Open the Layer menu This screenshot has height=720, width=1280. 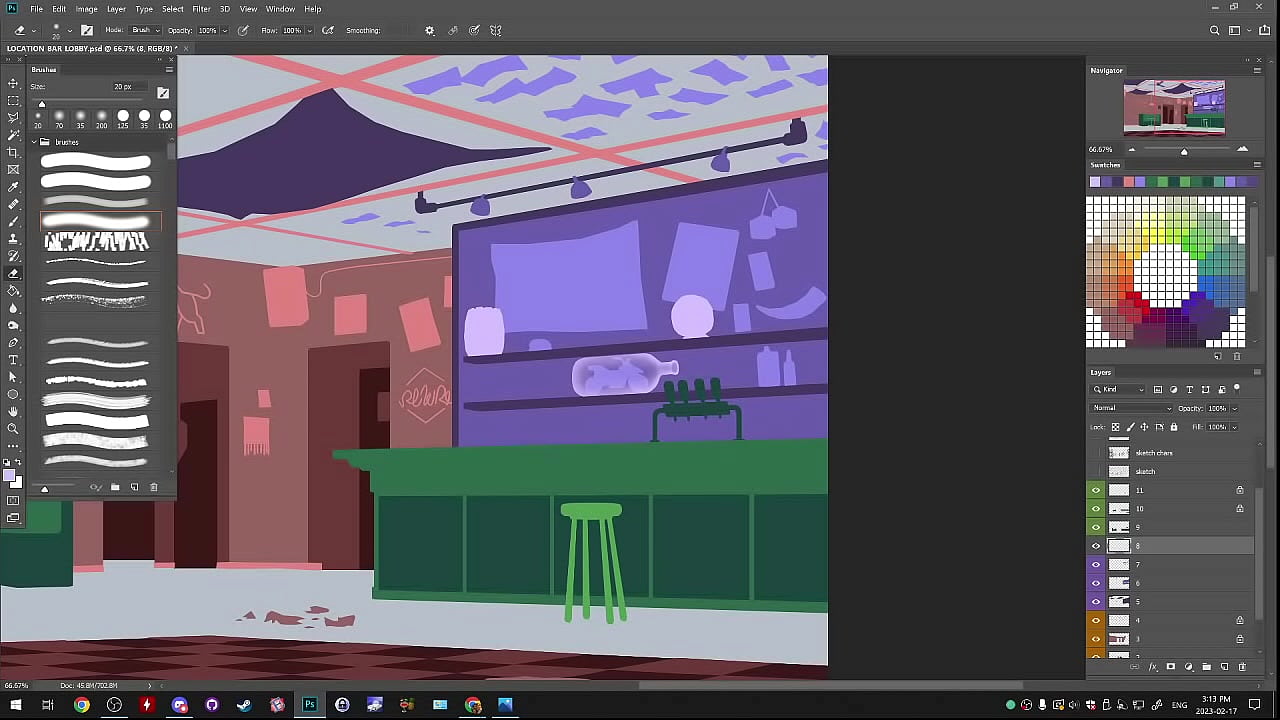point(116,9)
